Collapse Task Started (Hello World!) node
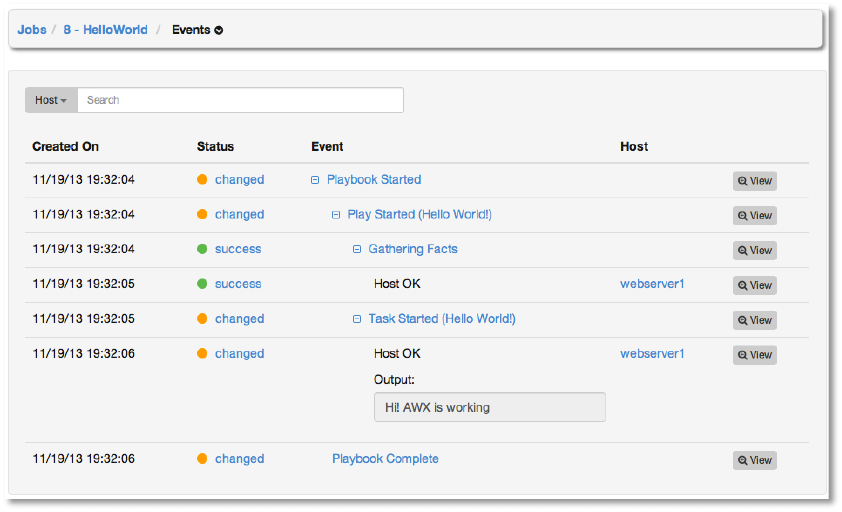Viewport: 842px width, 512px height. tap(357, 319)
